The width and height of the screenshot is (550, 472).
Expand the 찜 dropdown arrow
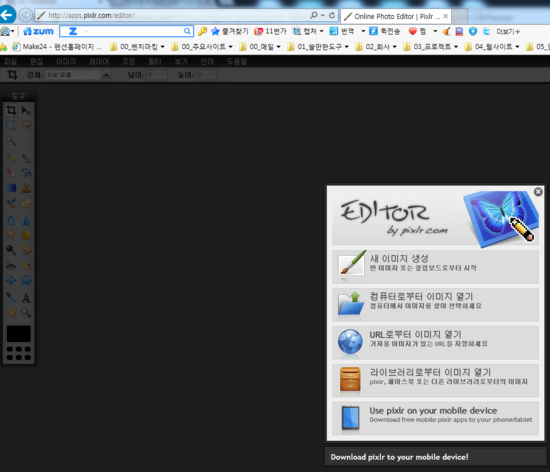tap(435, 31)
